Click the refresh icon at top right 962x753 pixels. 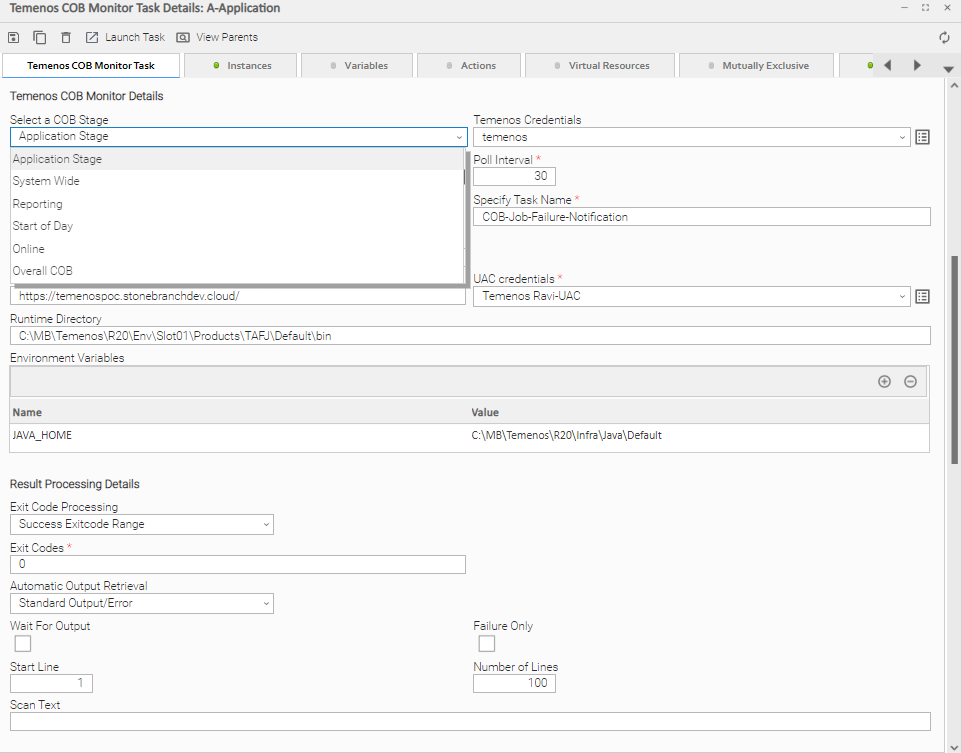pos(944,37)
